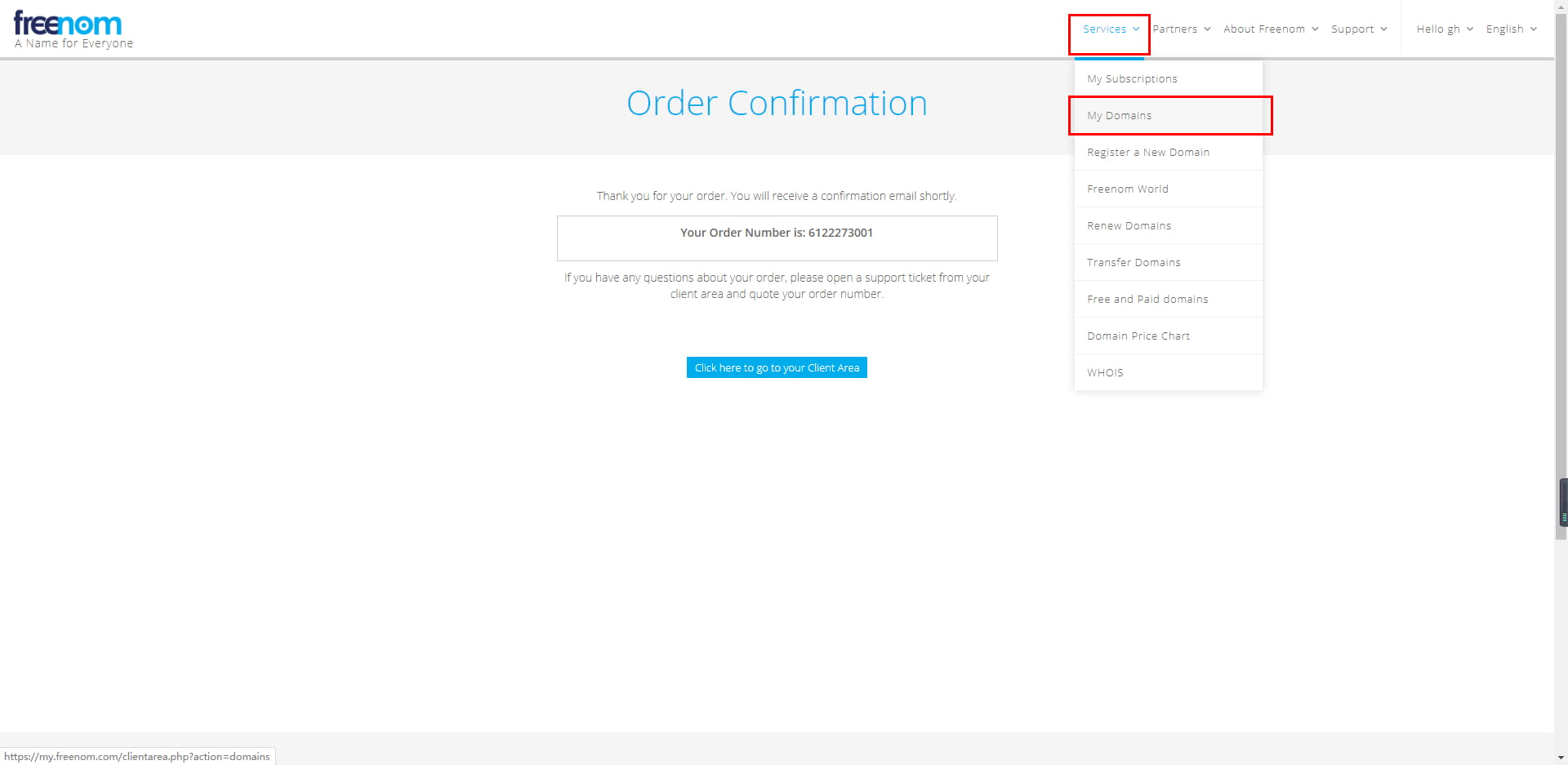This screenshot has height=765, width=1568.
Task: Select Free and Paid domains
Action: [1147, 300]
